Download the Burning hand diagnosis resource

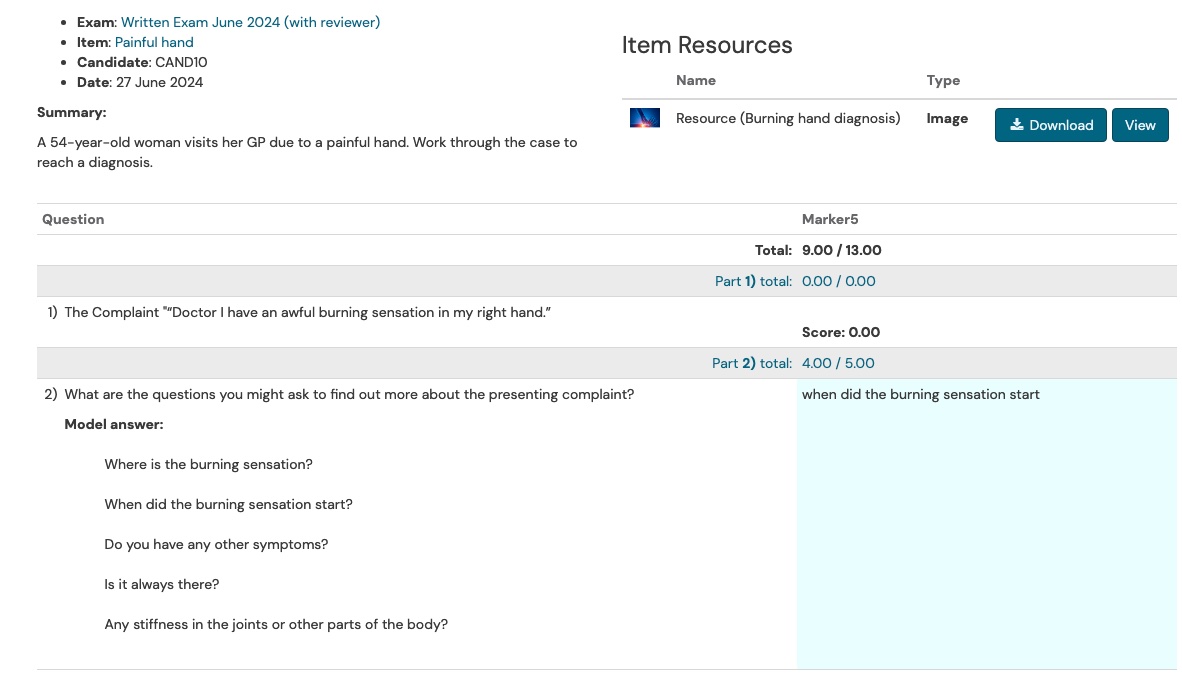(1050, 125)
